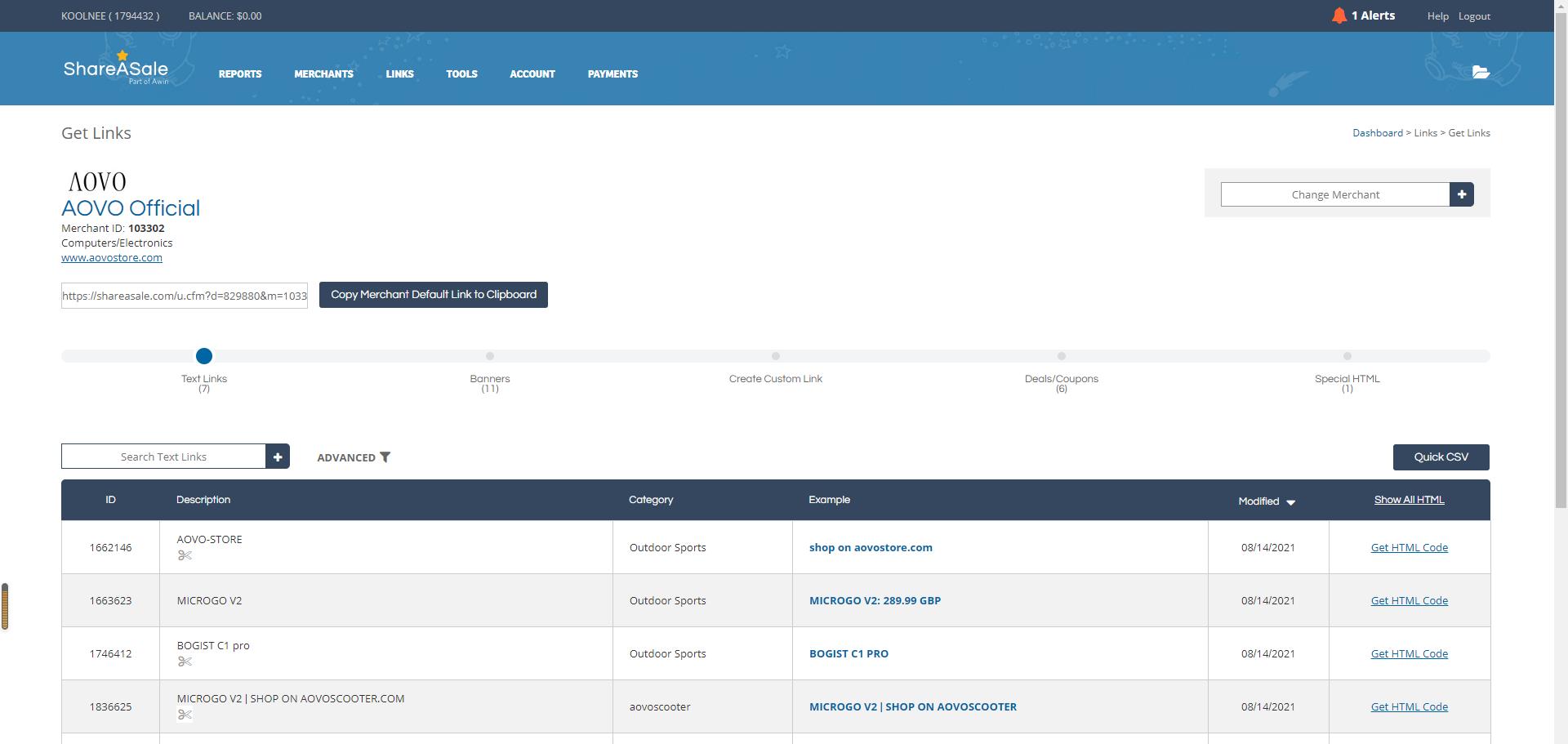Click scissors icon under MICROGO V2 | SHOP ON AOVOSCOOTER.COM
This screenshot has width=1568, height=744.
(185, 715)
